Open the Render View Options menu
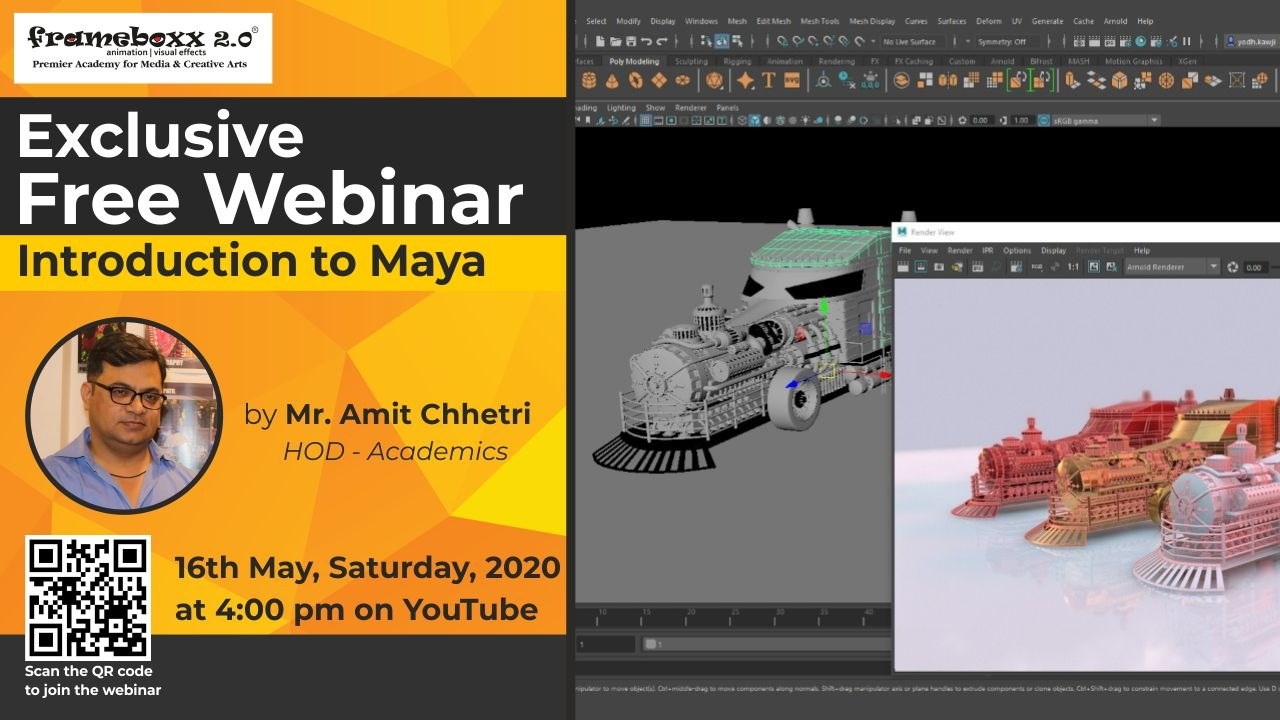 point(1016,250)
